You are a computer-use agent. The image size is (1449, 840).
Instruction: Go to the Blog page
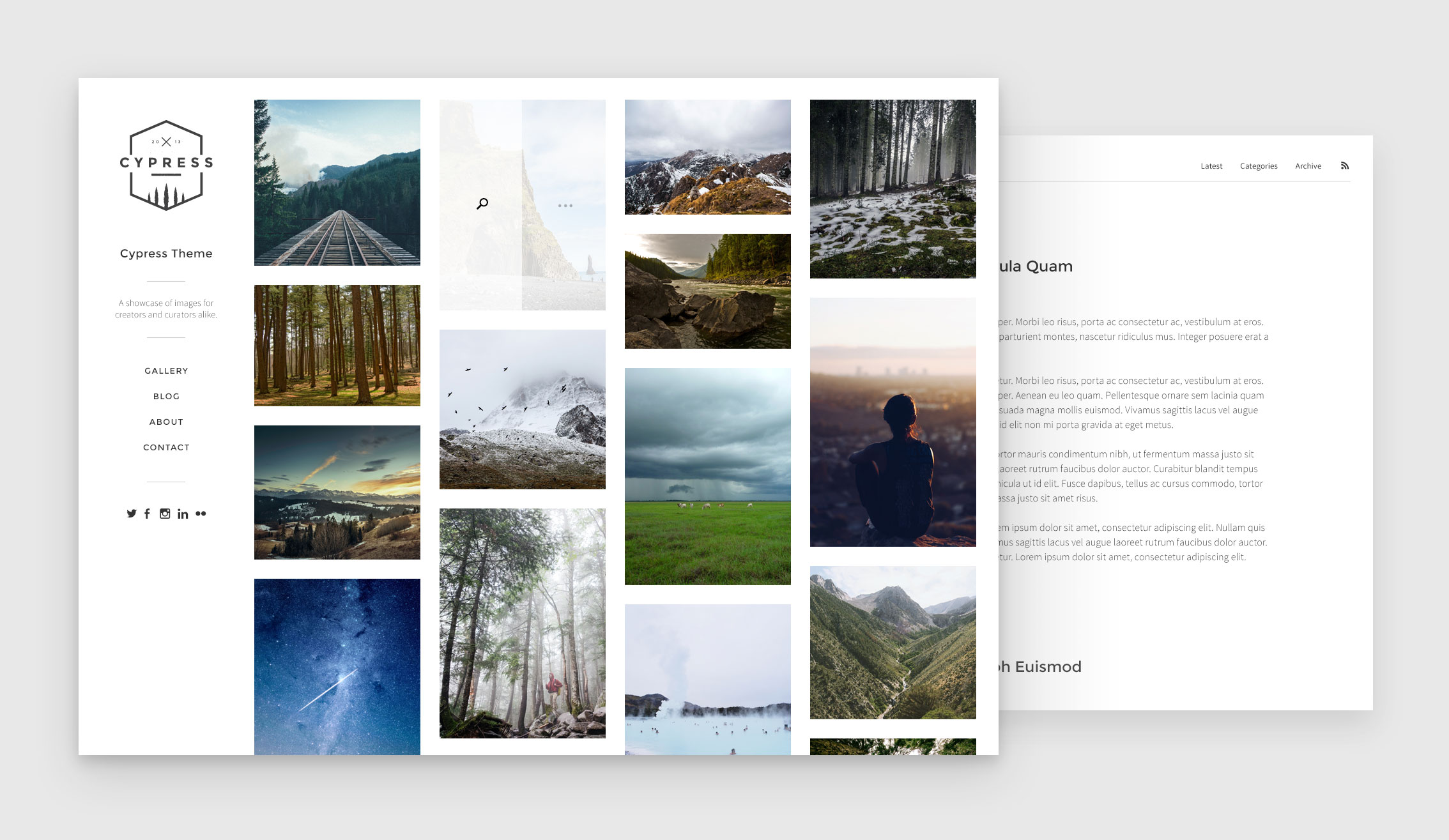[166, 396]
